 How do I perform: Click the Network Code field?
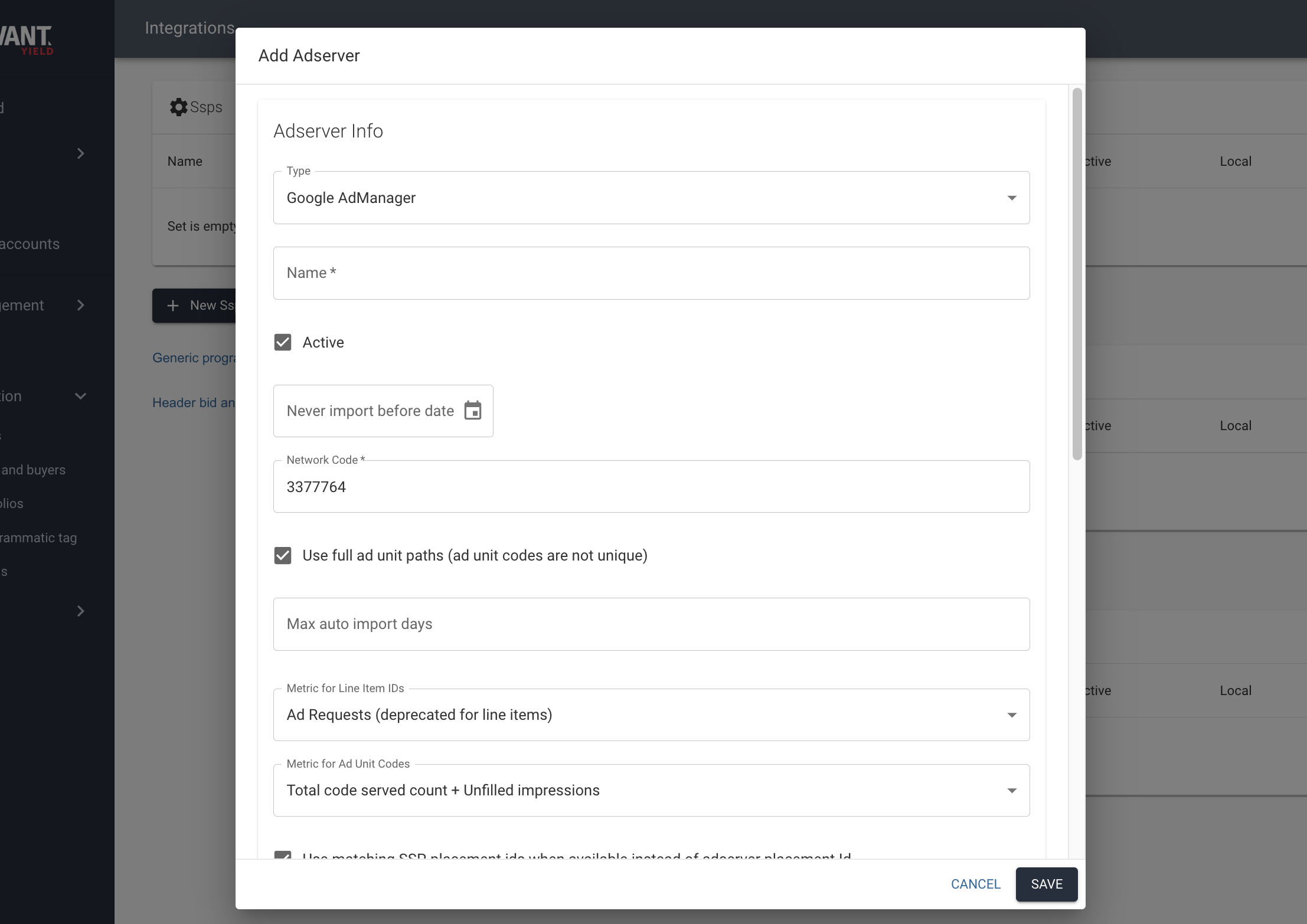pyautogui.click(x=652, y=487)
